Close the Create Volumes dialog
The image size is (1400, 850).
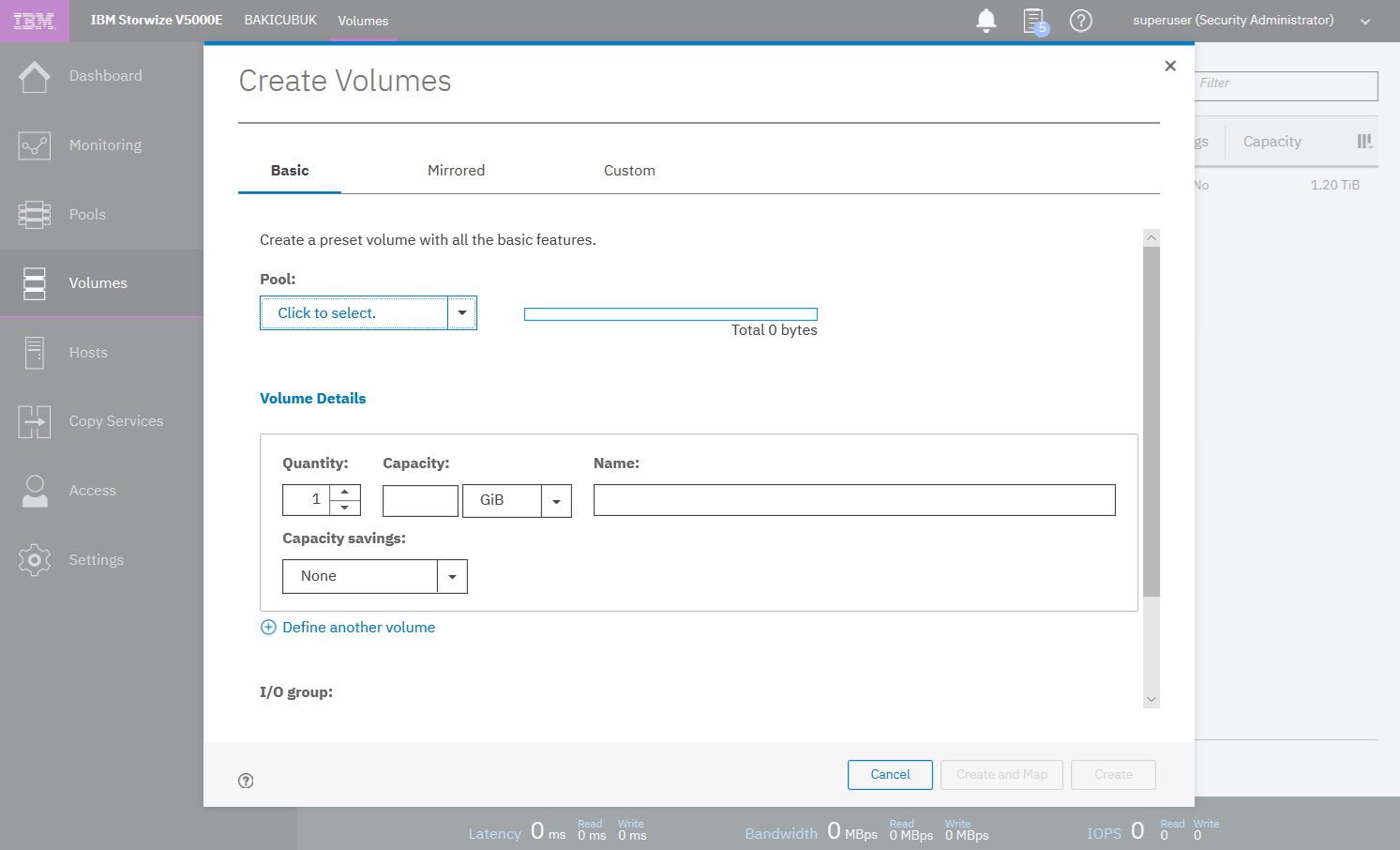[x=1170, y=66]
